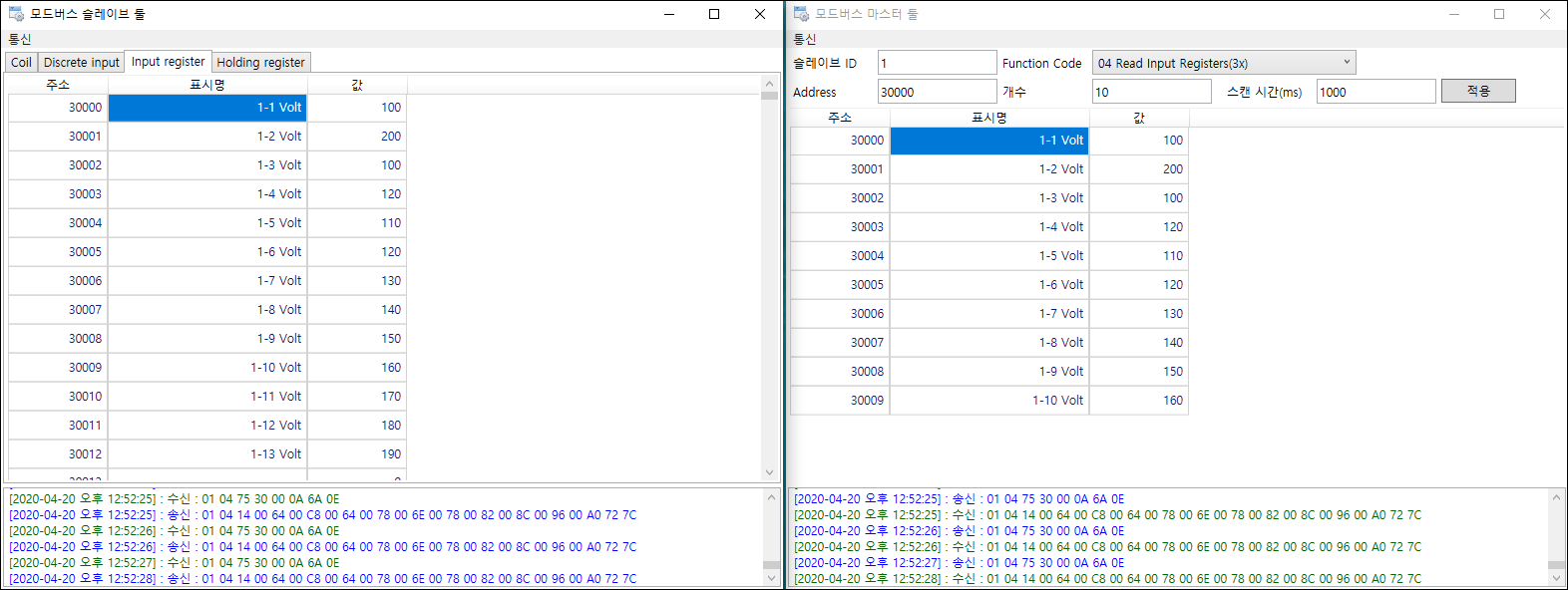This screenshot has height=590, width=1568.
Task: Maximize the Modbus slave tool window
Action: tap(714, 14)
